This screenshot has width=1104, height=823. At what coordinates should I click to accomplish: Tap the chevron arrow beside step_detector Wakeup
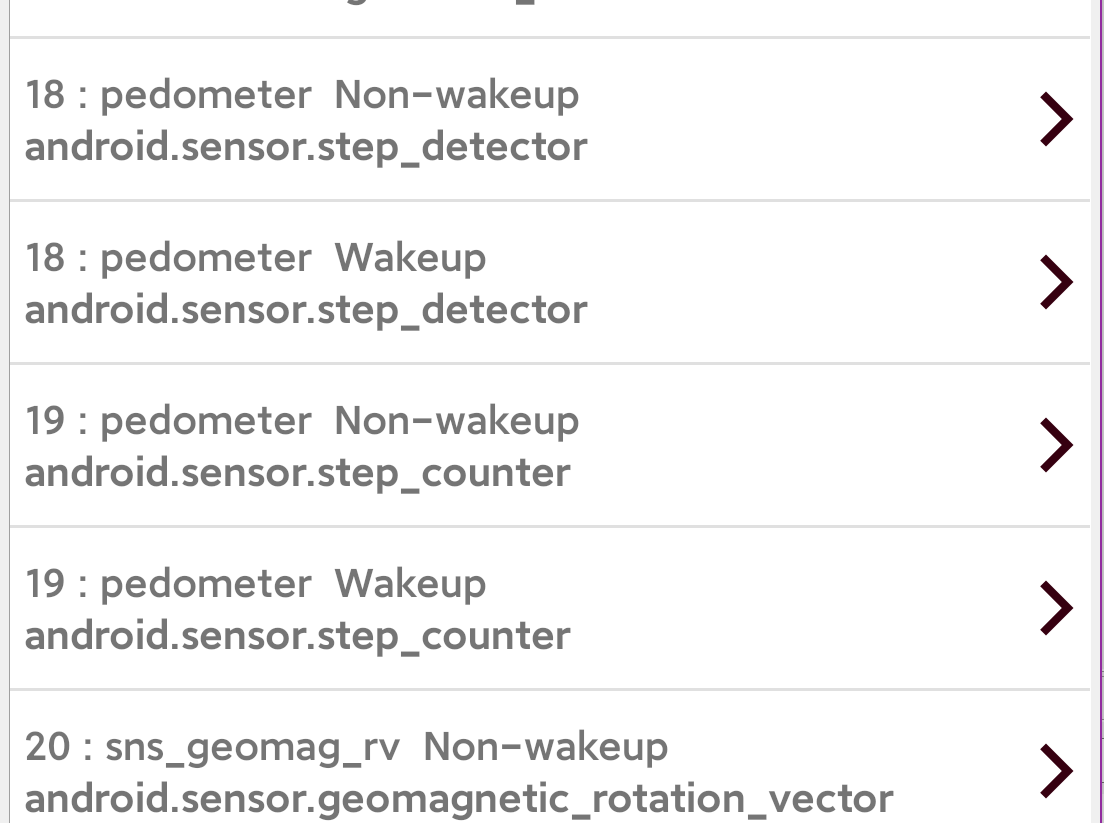(1055, 281)
